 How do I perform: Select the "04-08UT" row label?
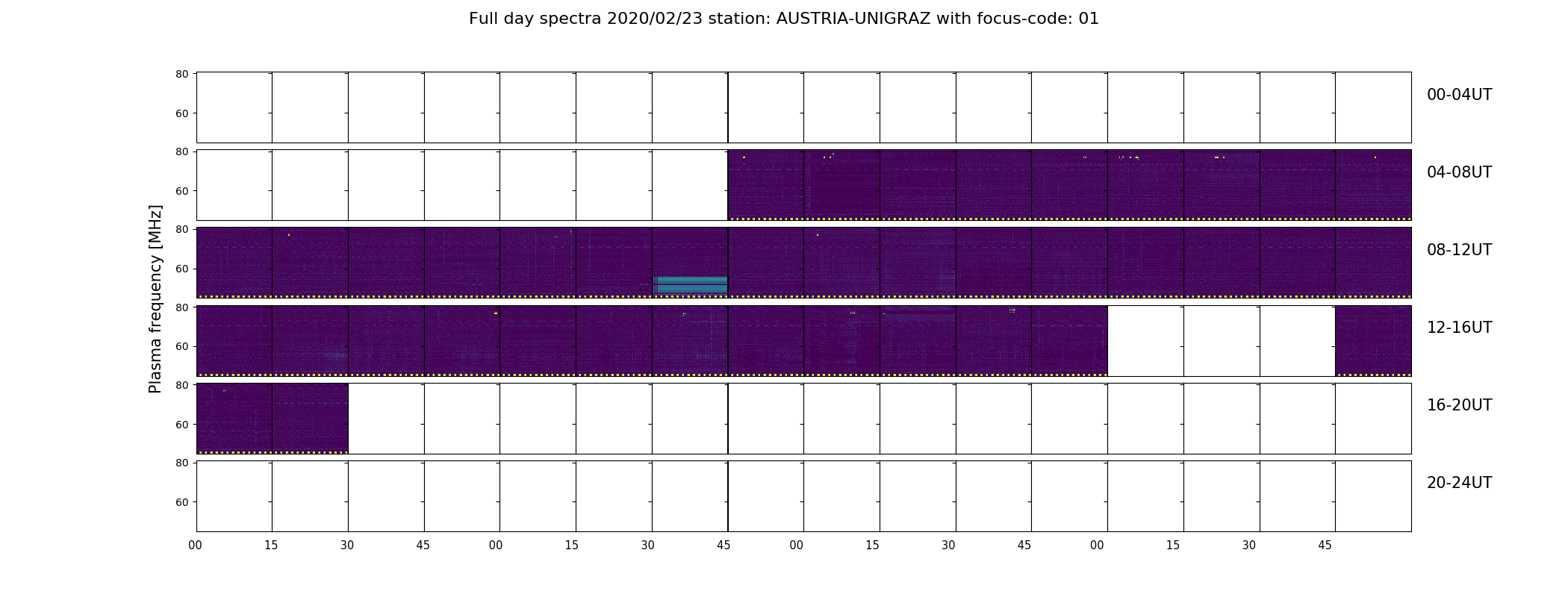[x=1459, y=172]
